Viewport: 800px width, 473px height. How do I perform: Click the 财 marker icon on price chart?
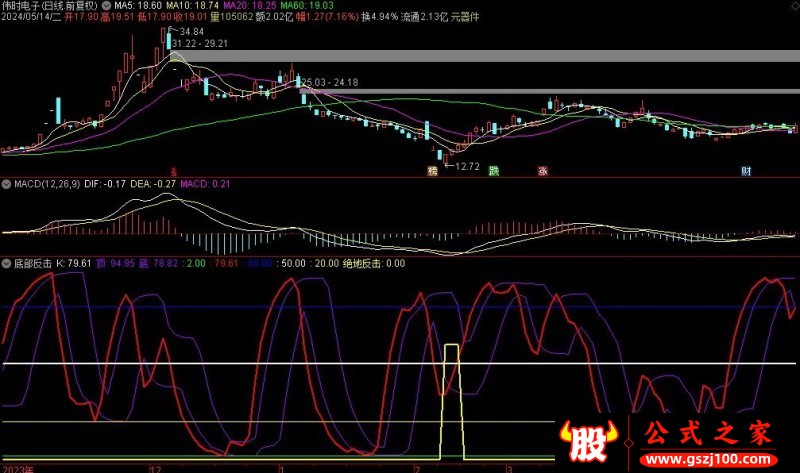pos(746,171)
